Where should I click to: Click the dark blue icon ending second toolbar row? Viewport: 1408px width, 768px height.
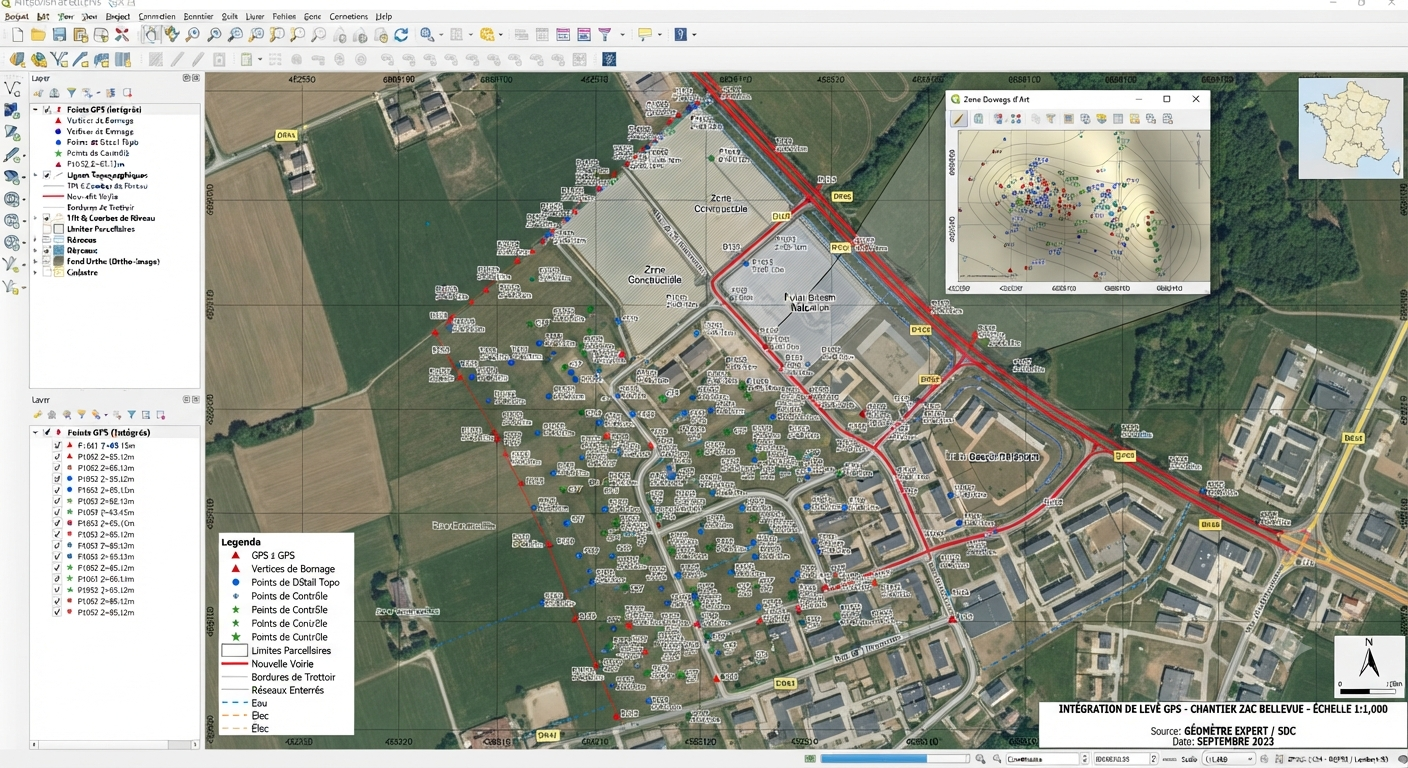click(608, 60)
